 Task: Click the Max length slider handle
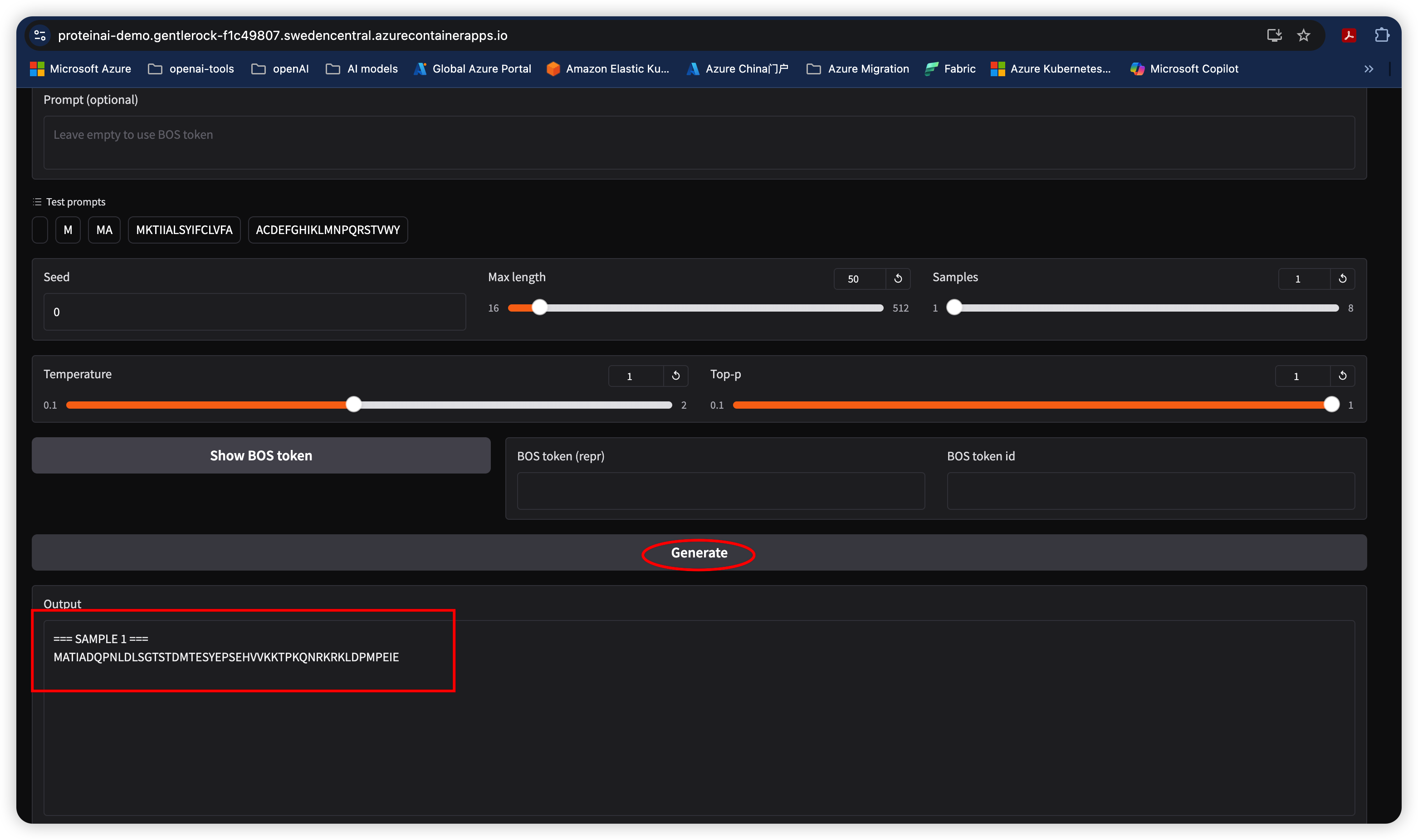(x=540, y=308)
